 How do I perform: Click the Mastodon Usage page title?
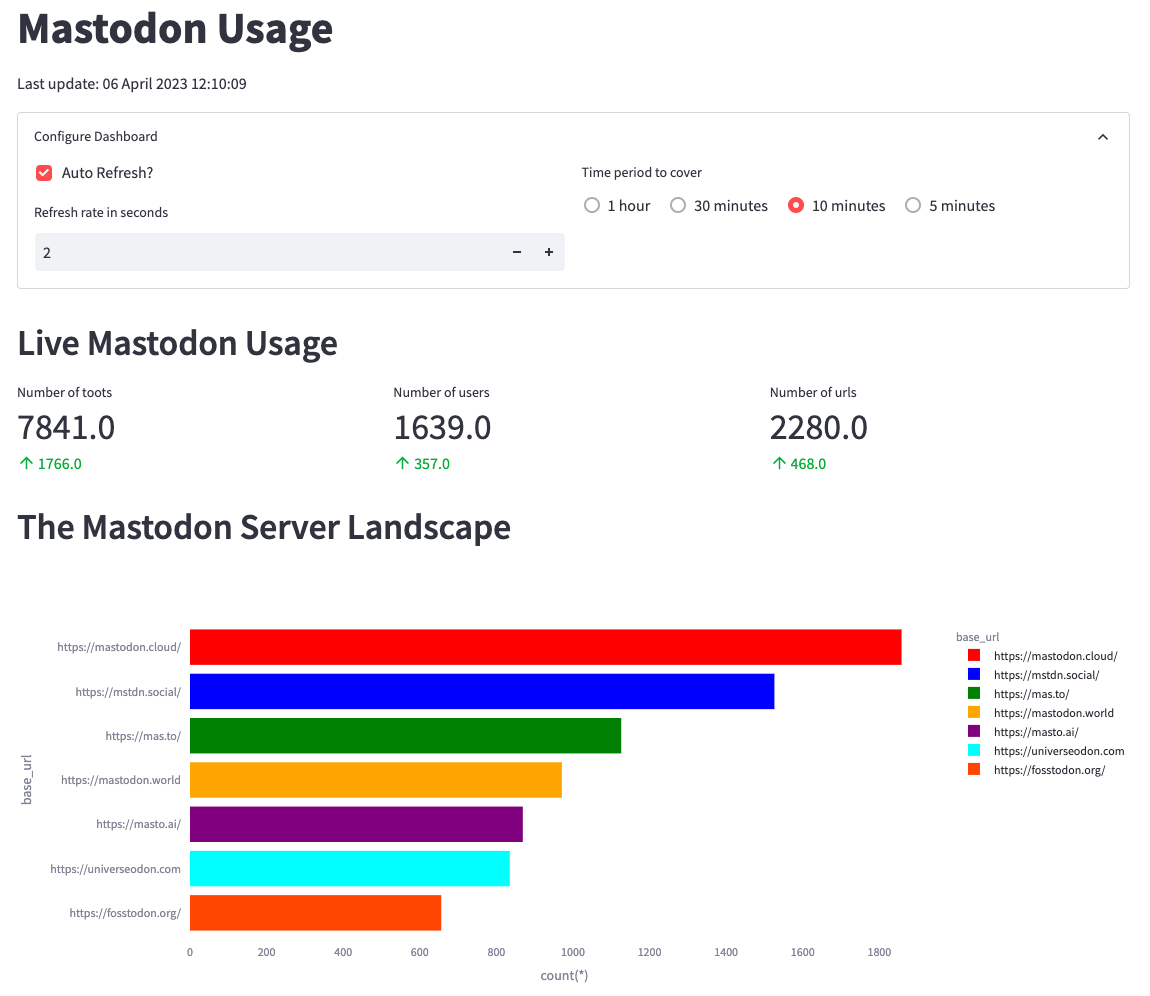pyautogui.click(x=175, y=30)
